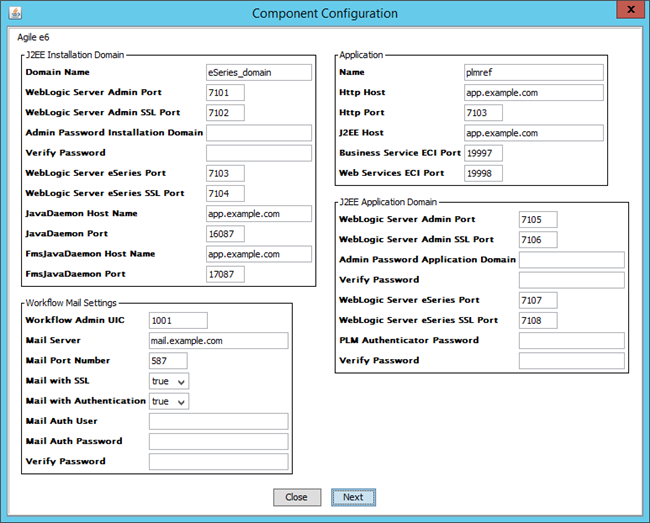Click the J2EE Installation Domain group title
The height and width of the screenshot is (523, 650).
[x=75, y=55]
